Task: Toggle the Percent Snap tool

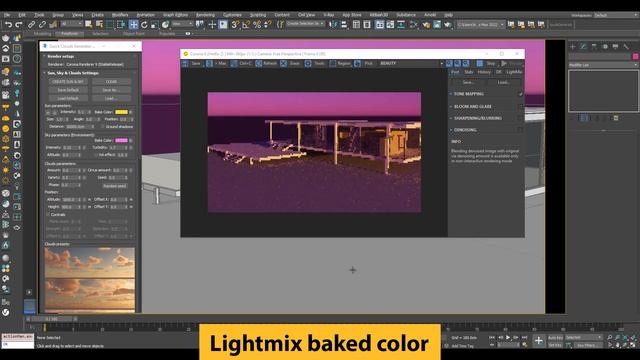Action: 257,25
